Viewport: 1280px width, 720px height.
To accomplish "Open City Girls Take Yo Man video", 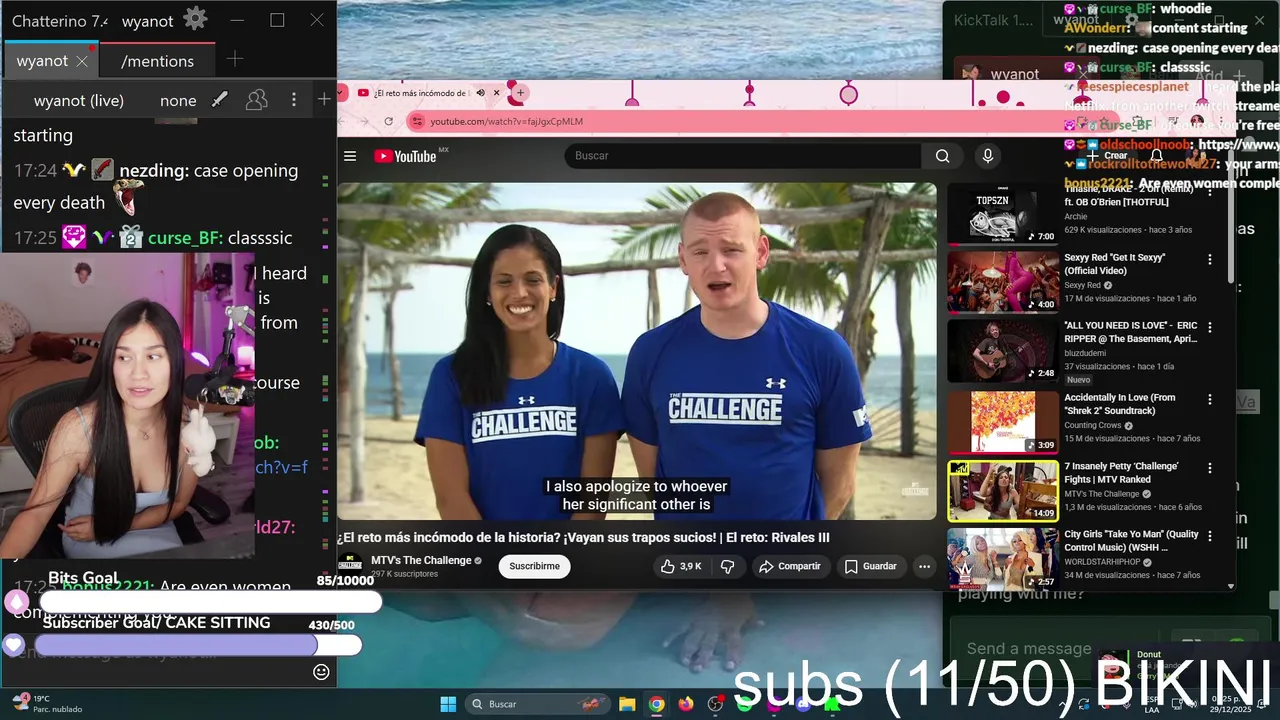I will (x=1003, y=558).
